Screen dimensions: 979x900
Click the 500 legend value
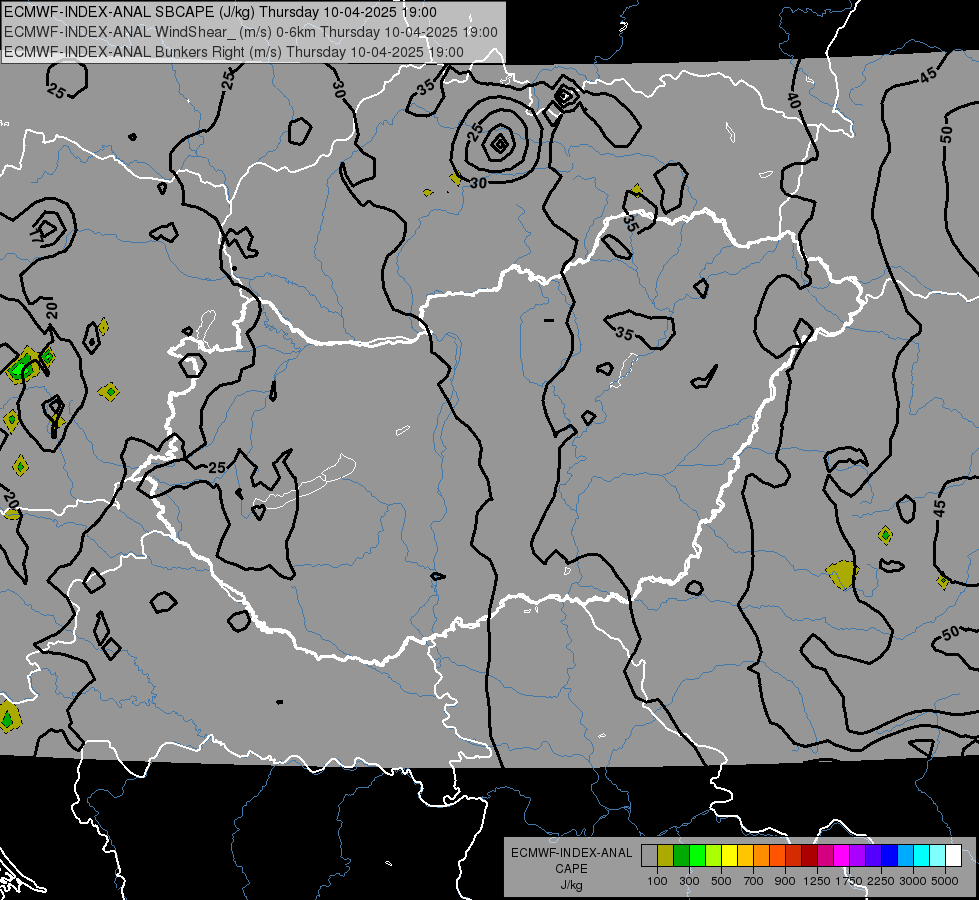point(721,881)
